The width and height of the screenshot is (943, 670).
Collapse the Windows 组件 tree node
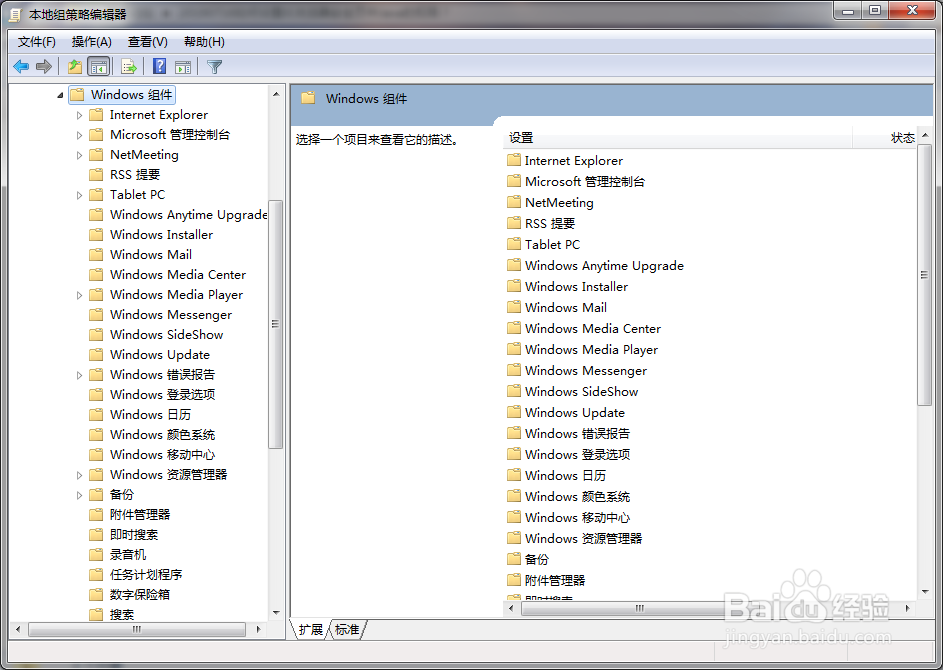coord(60,95)
